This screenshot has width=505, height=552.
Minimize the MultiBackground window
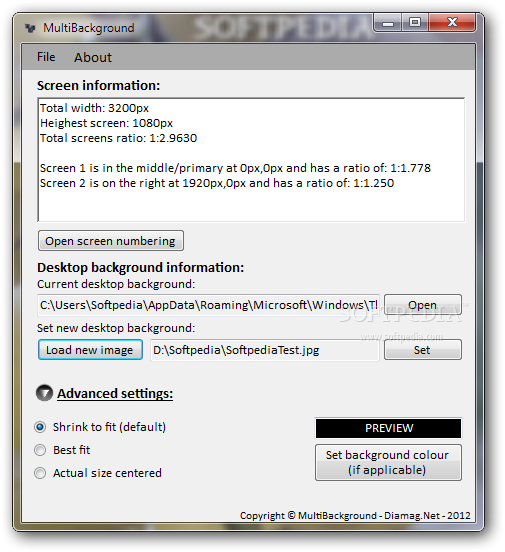[x=388, y=23]
